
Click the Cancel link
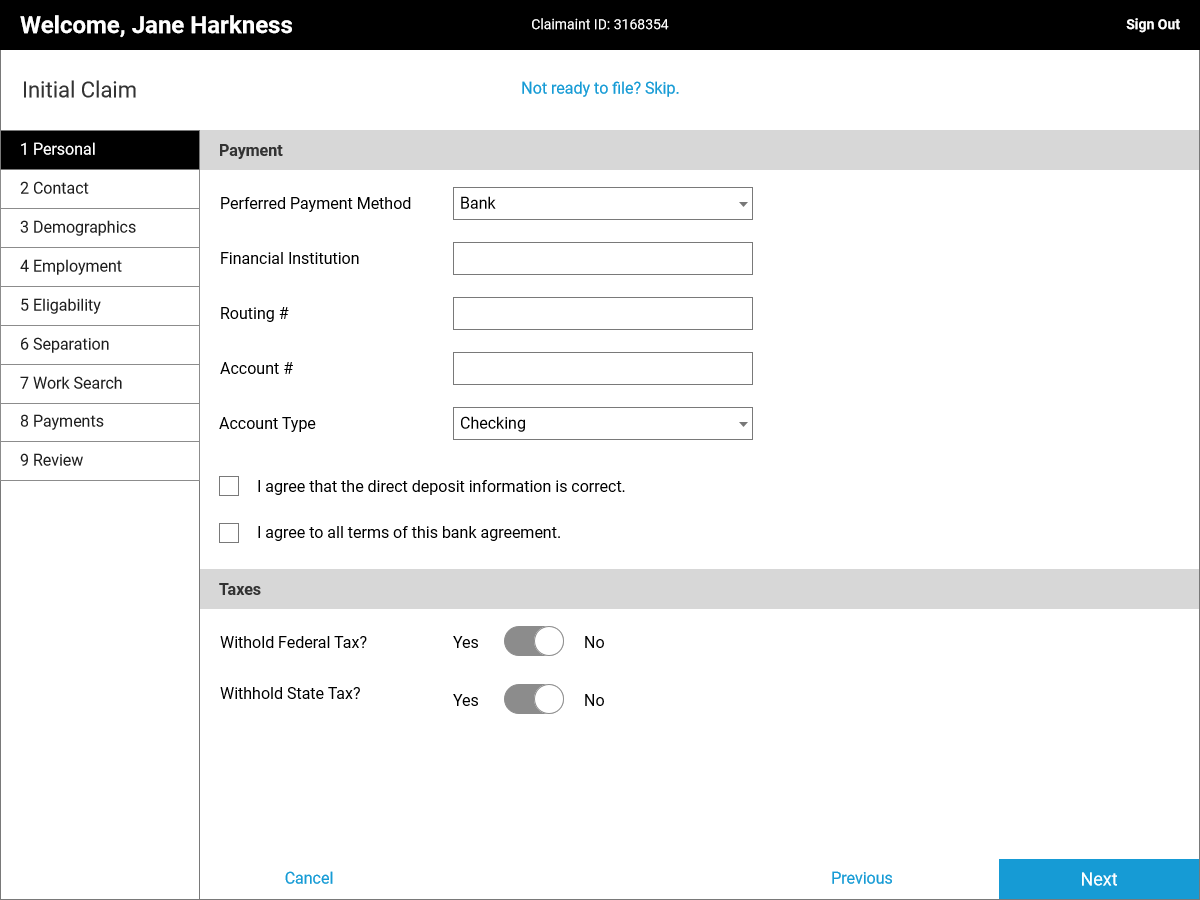309,878
